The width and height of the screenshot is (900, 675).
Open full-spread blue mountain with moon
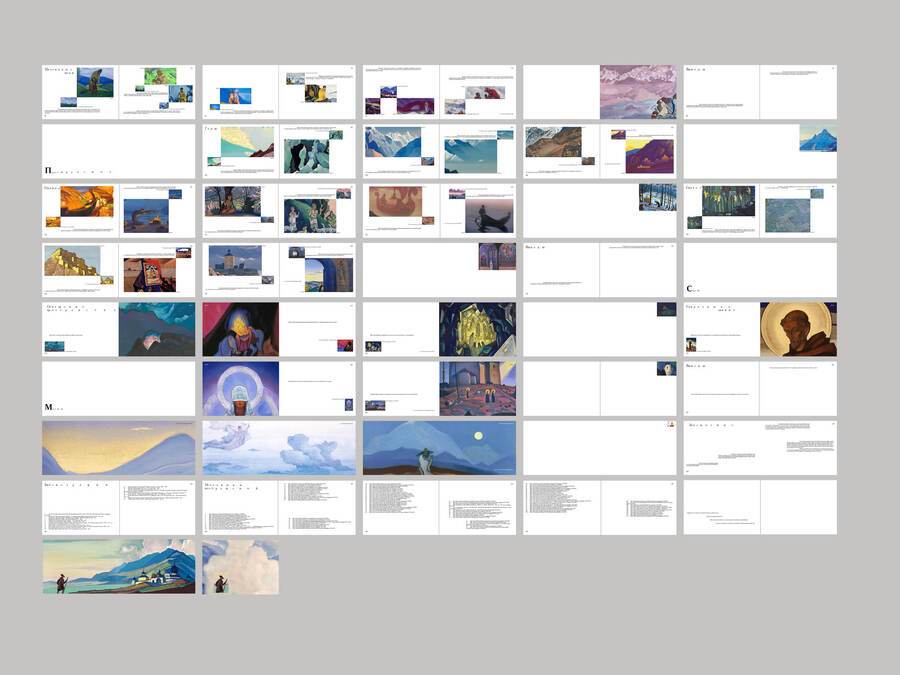[439, 448]
